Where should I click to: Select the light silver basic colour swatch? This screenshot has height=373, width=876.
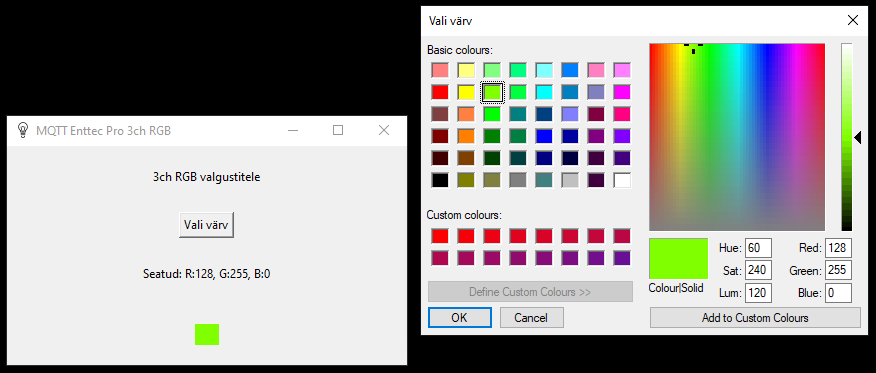coord(570,180)
